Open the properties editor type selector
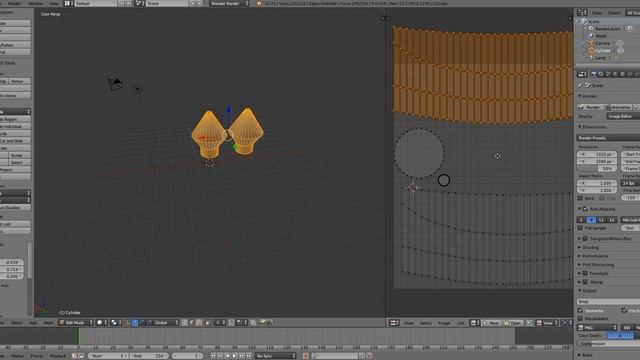 coord(582,74)
